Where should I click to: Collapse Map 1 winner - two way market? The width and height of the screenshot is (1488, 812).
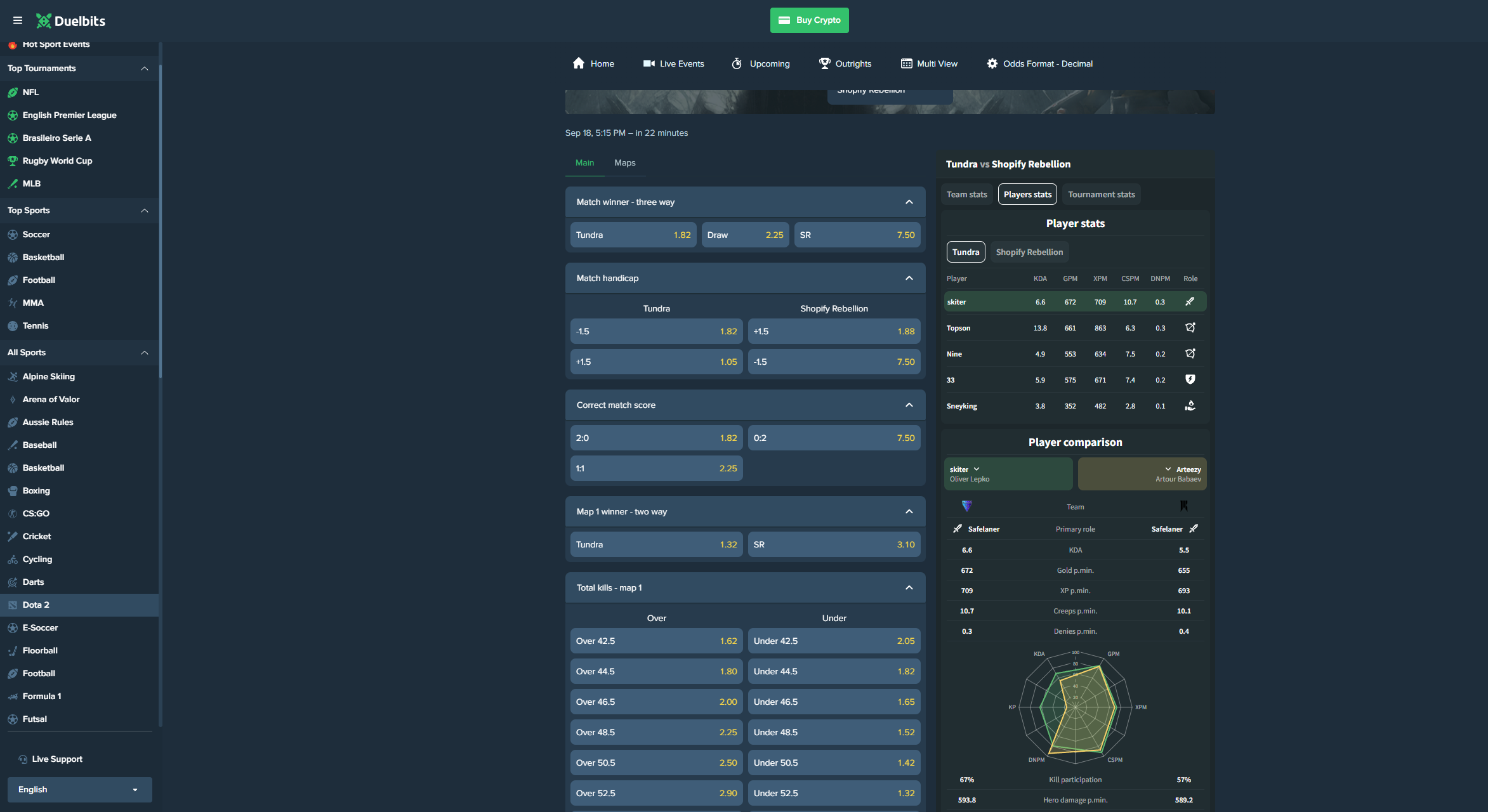tap(909, 512)
